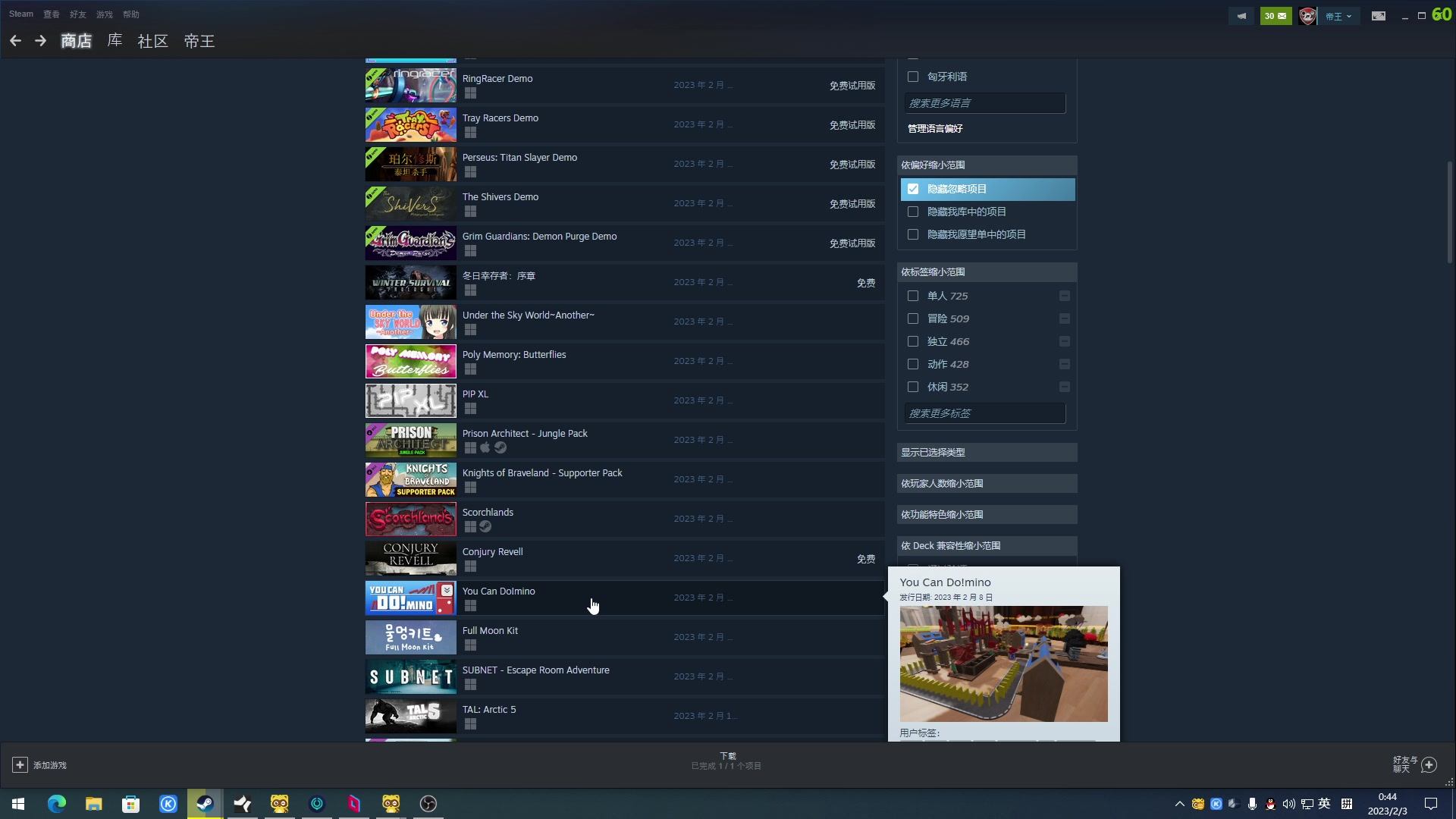The width and height of the screenshot is (1456, 819).
Task: Expand the 依玩家人数缩小范围 section
Action: (x=987, y=484)
